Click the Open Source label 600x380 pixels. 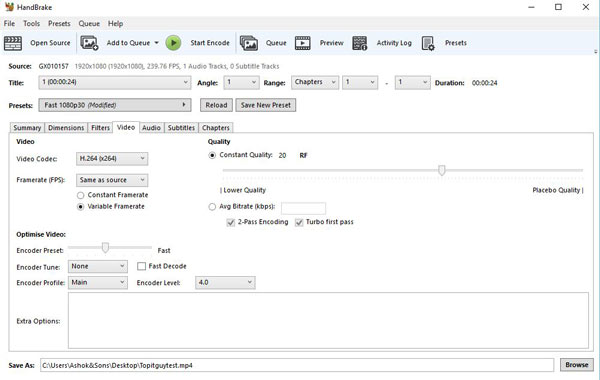click(51, 43)
